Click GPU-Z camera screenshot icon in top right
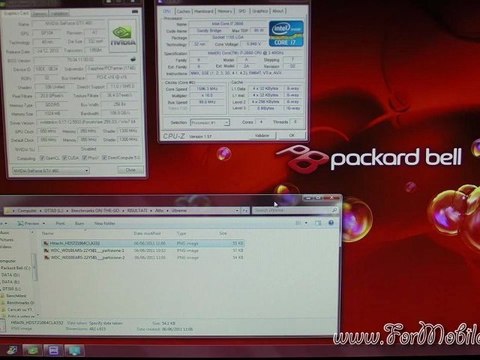Image resolution: width=480 pixels, height=360 pixels. pyautogui.click(x=135, y=12)
